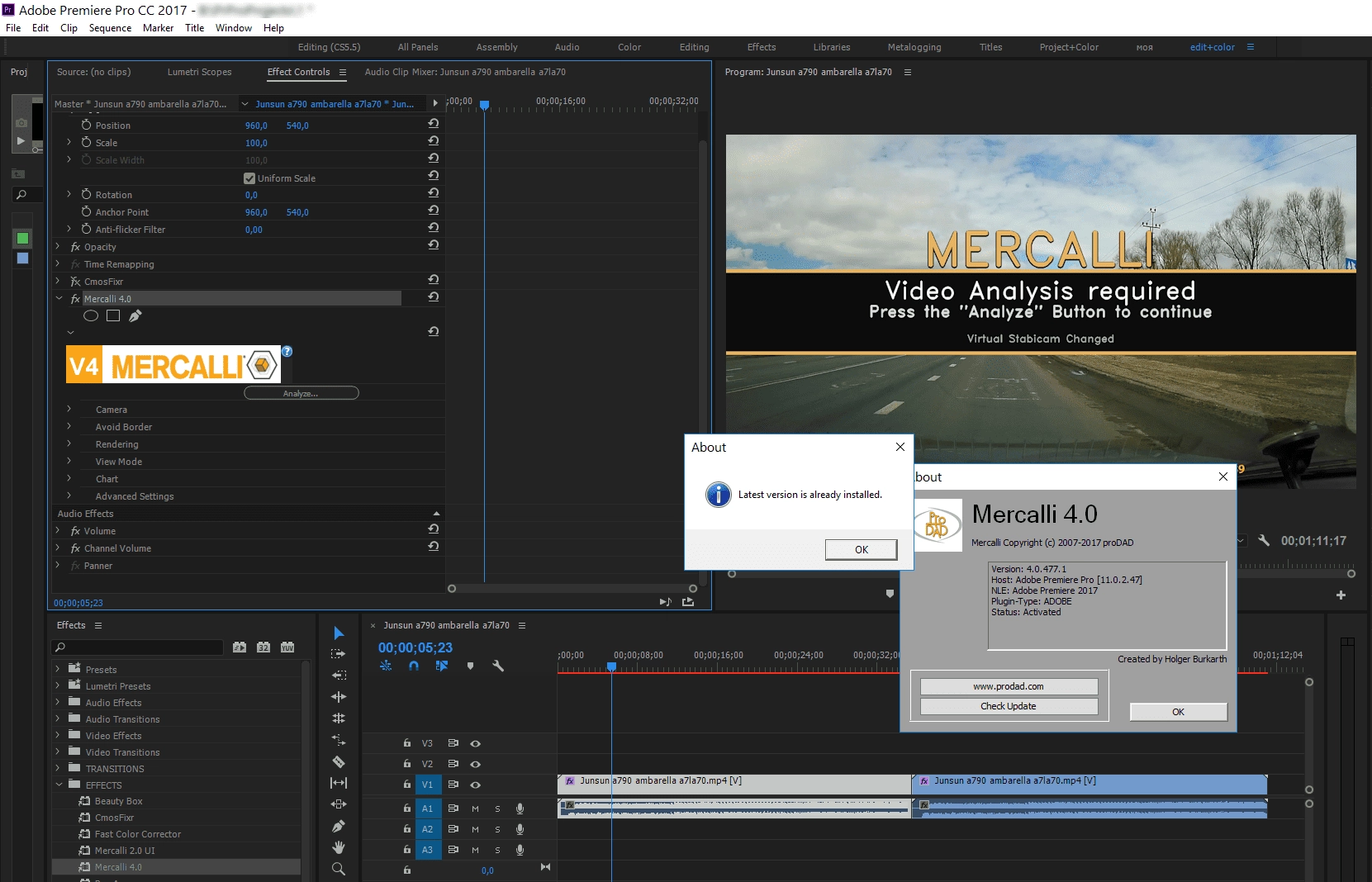1372x882 pixels.
Task: Hide video track V1 output
Action: 476,785
